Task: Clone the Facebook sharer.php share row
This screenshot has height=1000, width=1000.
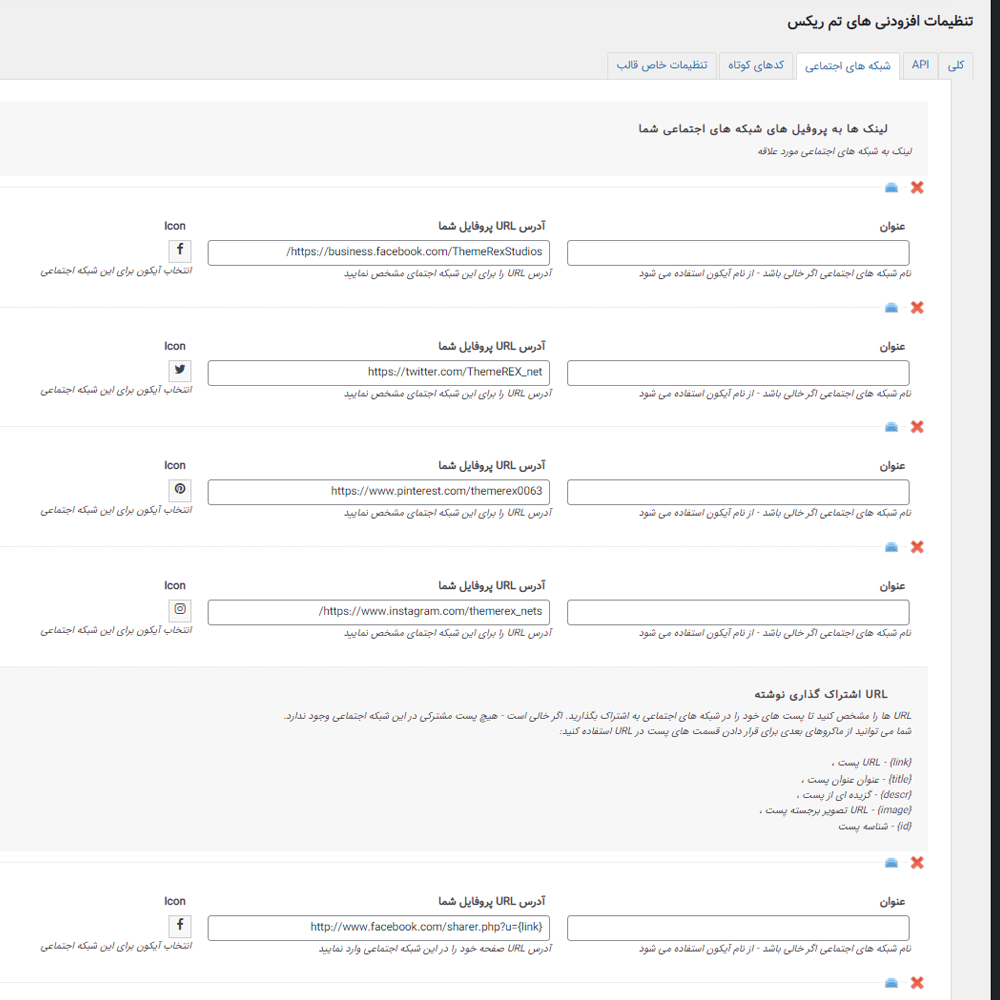Action: tap(891, 863)
